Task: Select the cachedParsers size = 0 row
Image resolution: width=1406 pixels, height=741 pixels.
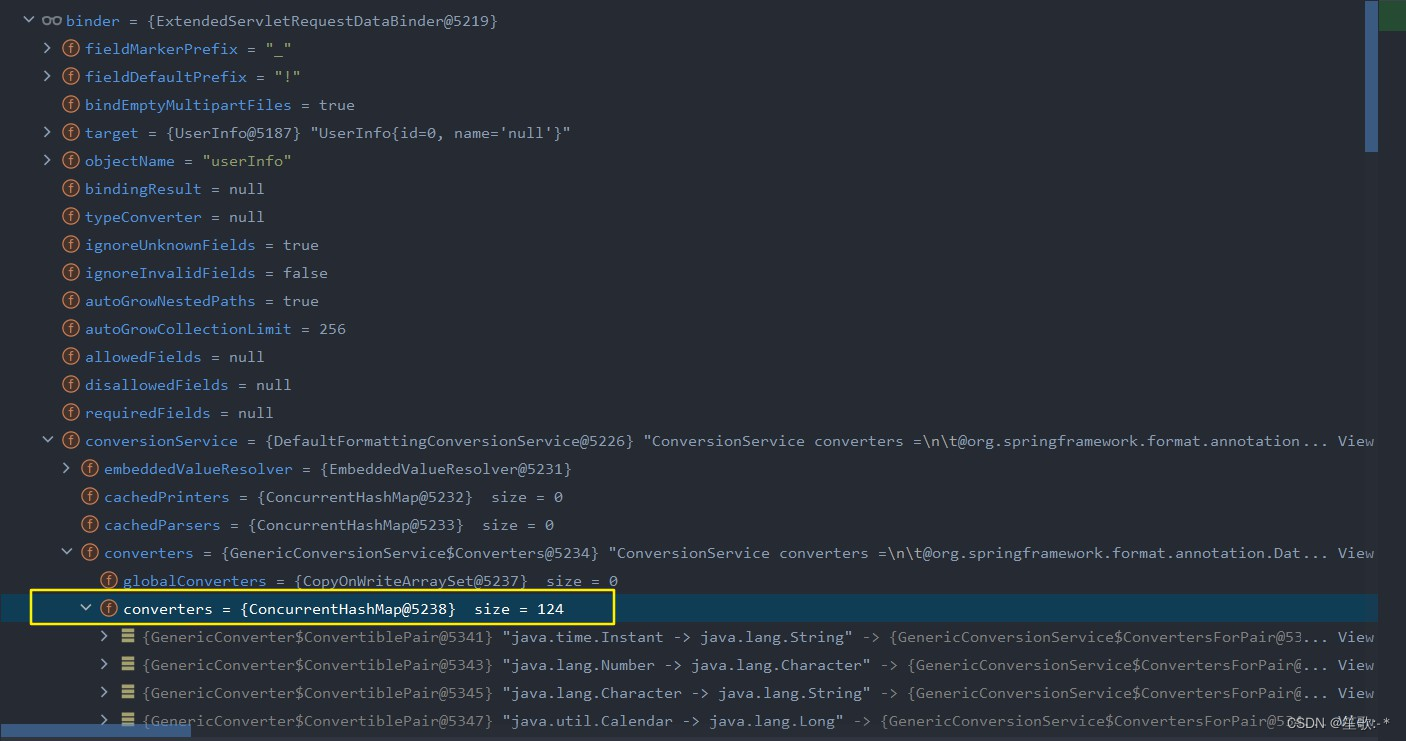Action: pos(689,524)
